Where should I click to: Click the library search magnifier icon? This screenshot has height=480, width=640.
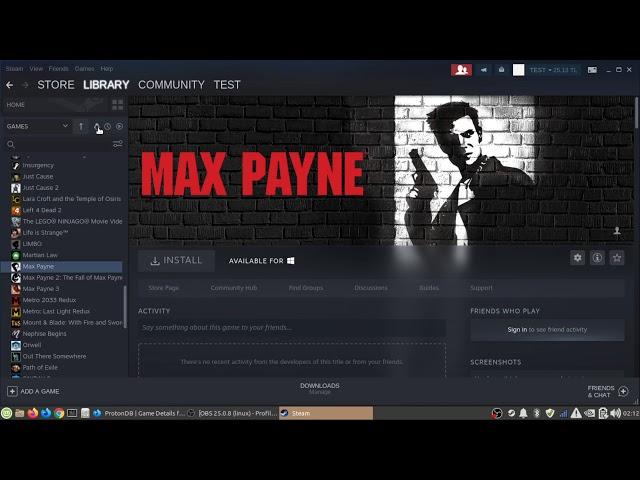pos(11,144)
